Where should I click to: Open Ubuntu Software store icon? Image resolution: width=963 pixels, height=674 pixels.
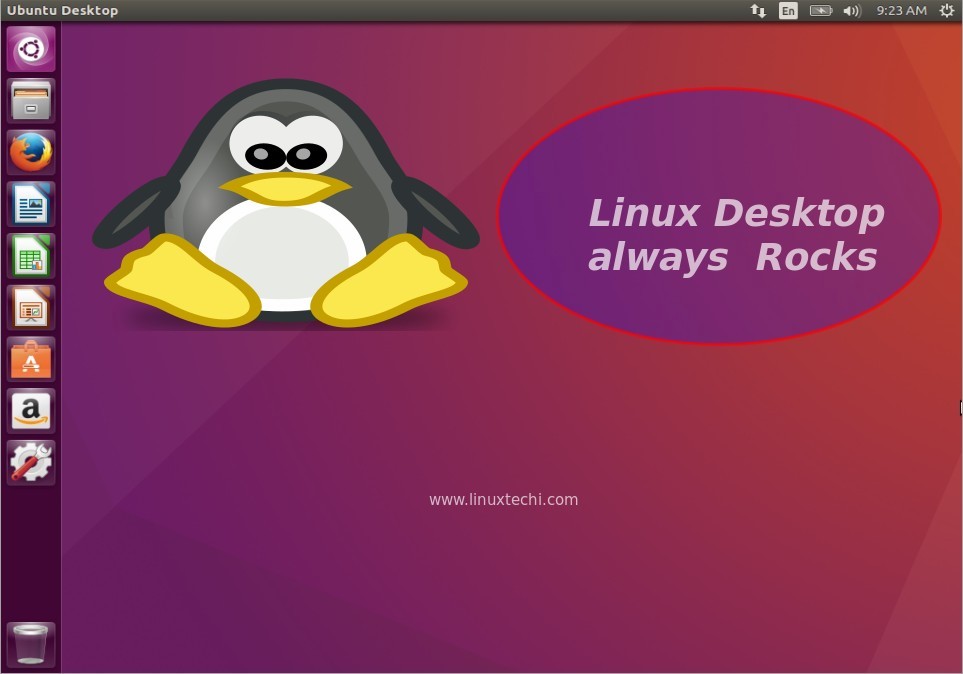pos(31,359)
